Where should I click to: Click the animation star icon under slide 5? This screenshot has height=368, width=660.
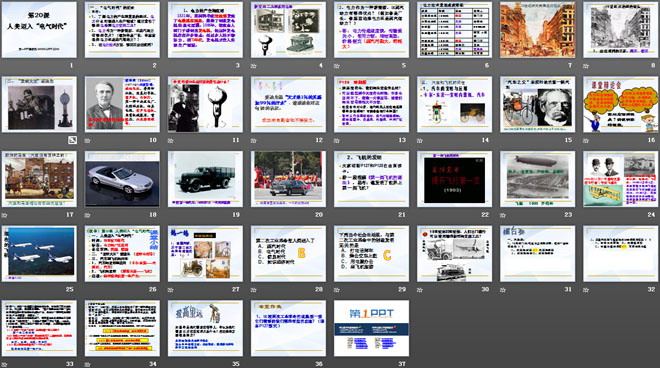pos(337,66)
